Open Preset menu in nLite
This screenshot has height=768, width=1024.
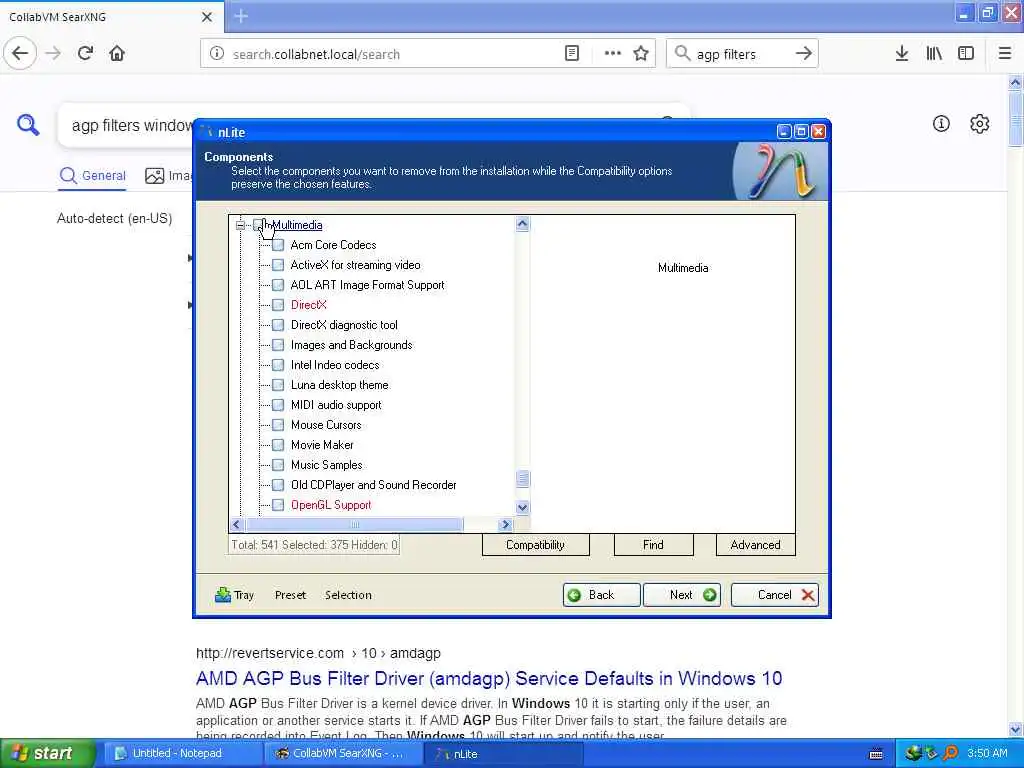click(290, 595)
